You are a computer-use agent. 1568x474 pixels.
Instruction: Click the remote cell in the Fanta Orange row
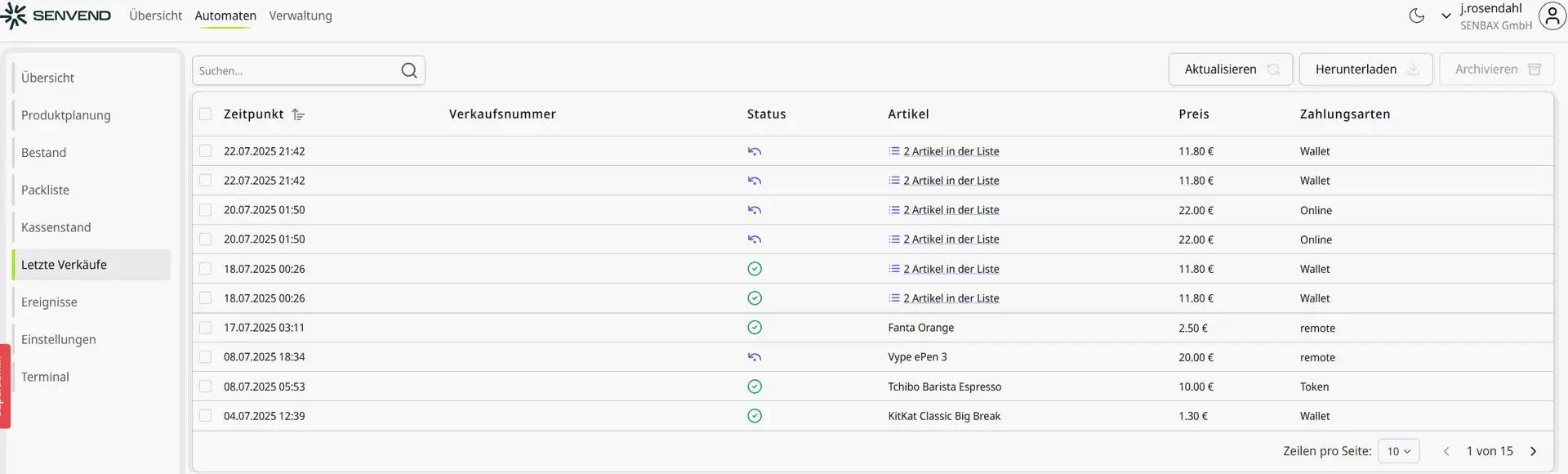(1317, 328)
